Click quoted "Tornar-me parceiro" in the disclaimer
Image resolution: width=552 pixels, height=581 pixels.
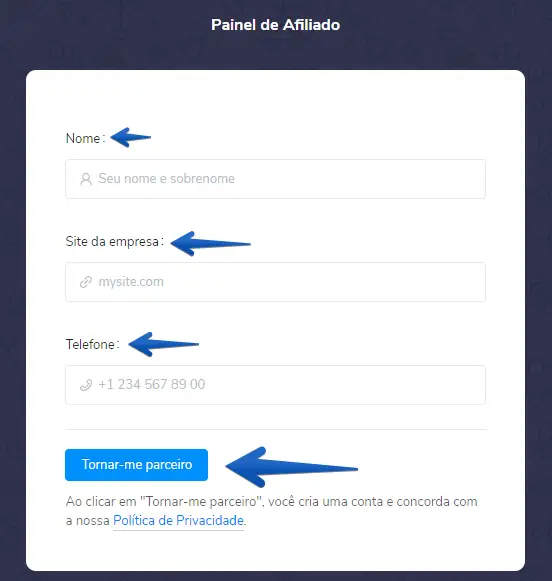pos(202,502)
